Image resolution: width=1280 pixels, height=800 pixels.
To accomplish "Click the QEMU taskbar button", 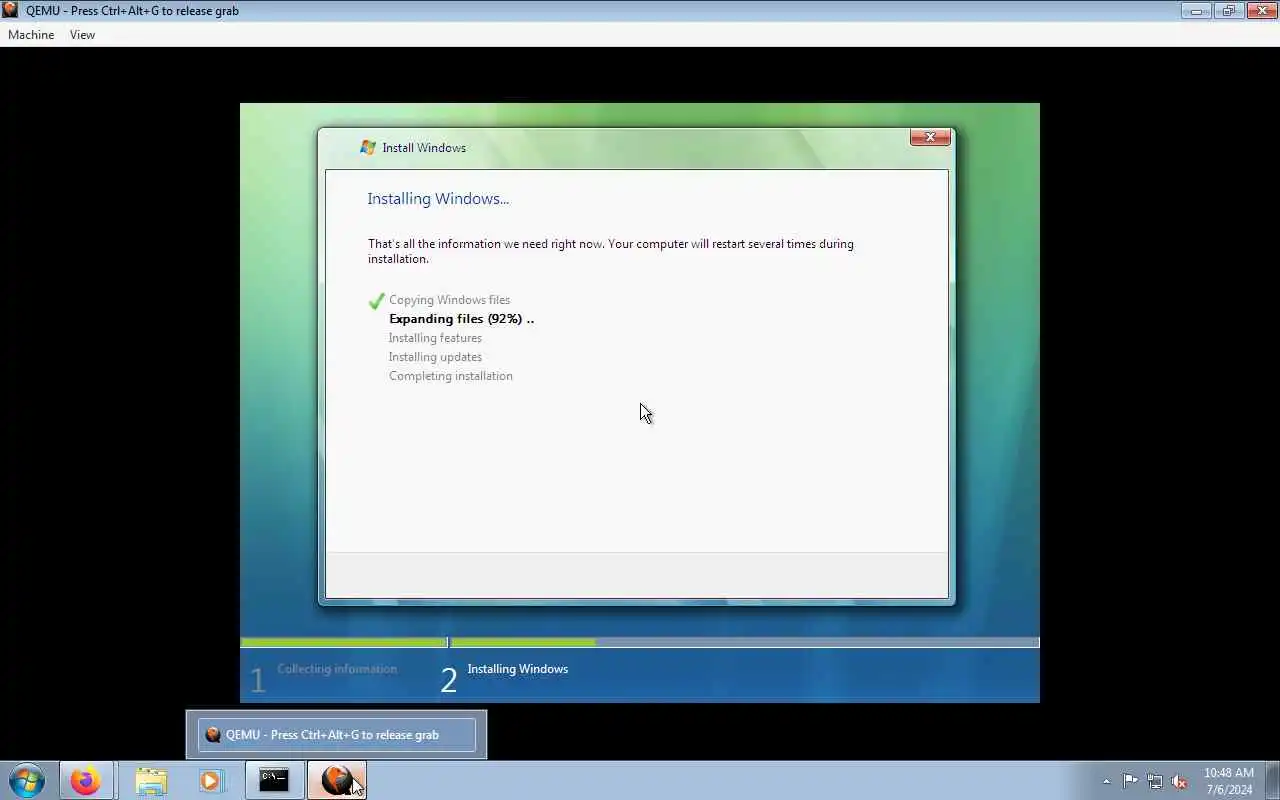I will click(337, 780).
